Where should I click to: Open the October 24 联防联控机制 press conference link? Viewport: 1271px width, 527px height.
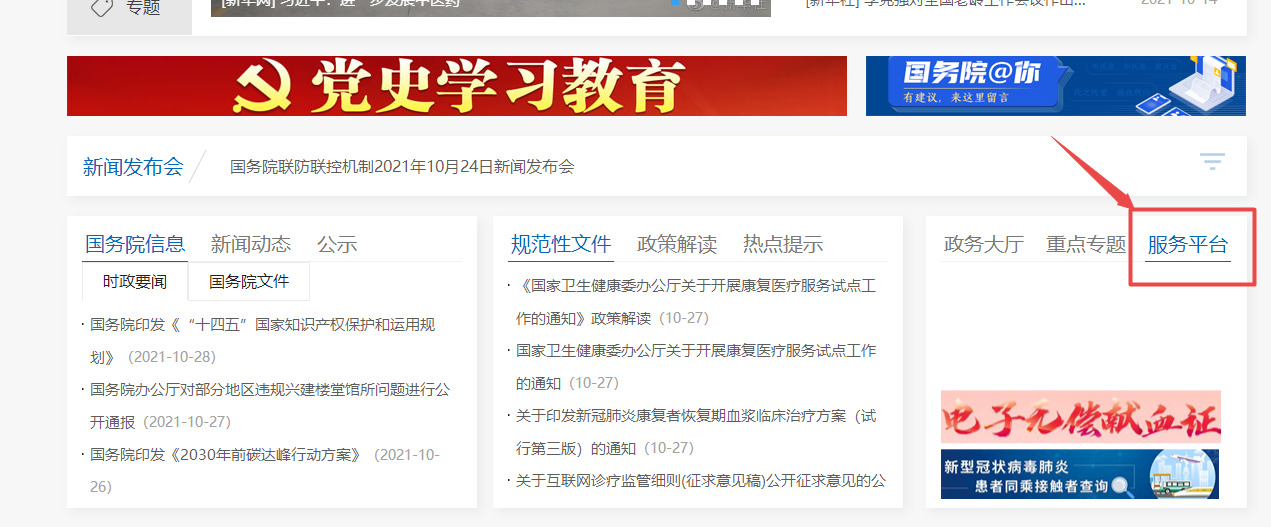(x=402, y=167)
